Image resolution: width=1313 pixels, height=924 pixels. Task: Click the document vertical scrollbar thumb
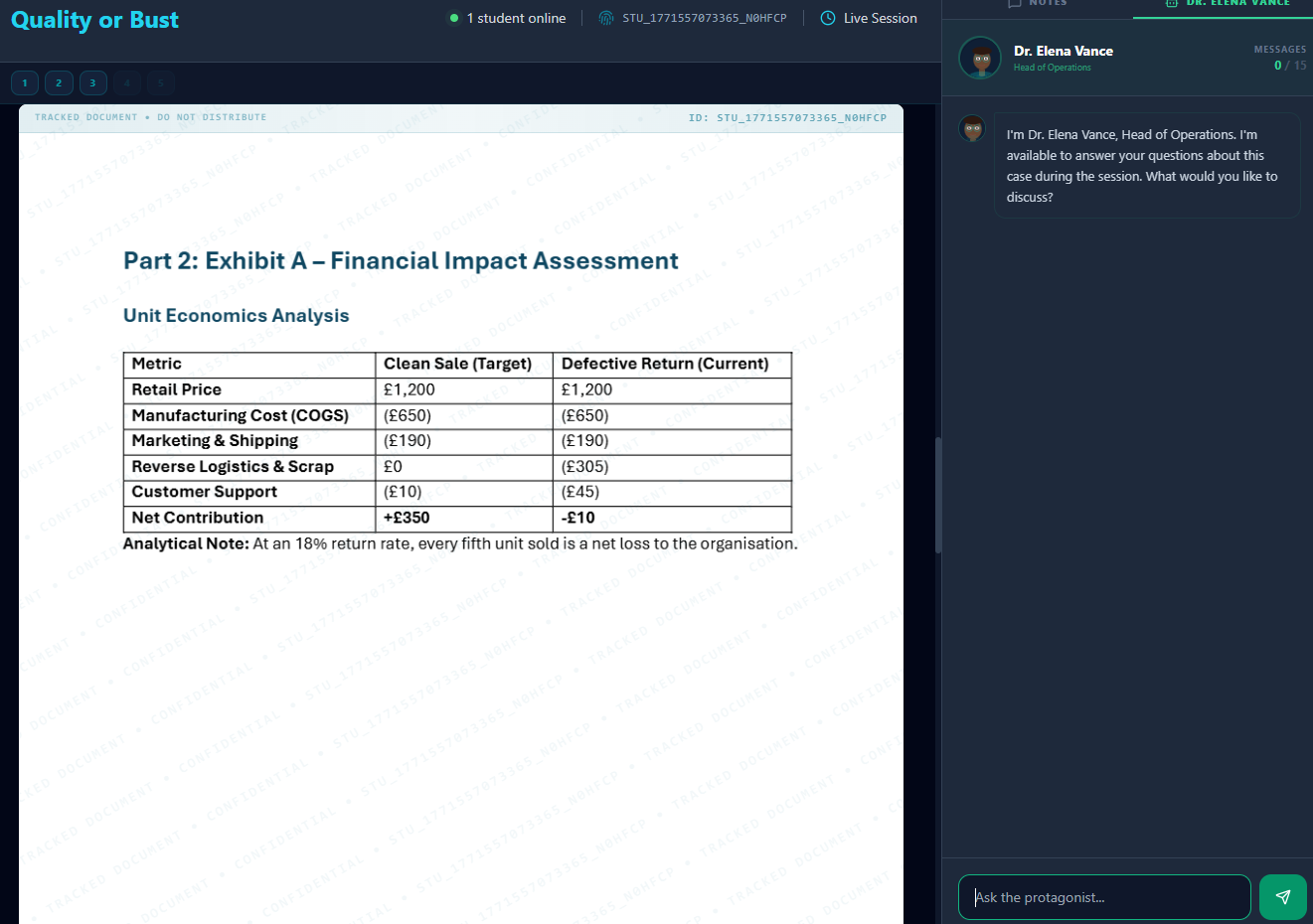937,495
